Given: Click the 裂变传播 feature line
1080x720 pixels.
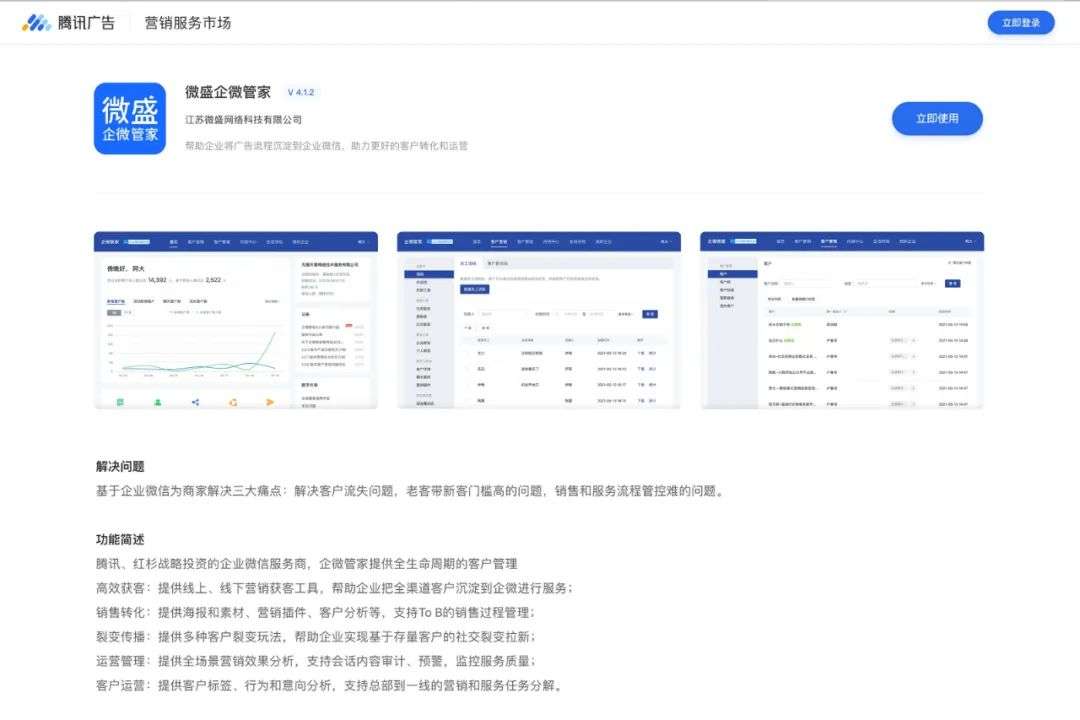Looking at the screenshot, I should pyautogui.click(x=316, y=637).
